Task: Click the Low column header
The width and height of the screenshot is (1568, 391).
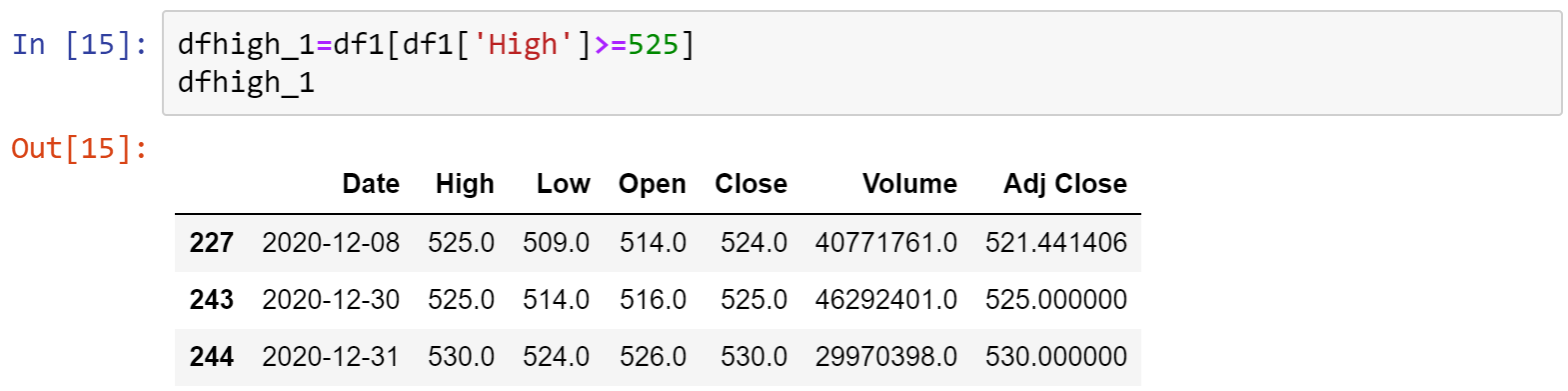Action: [x=563, y=184]
